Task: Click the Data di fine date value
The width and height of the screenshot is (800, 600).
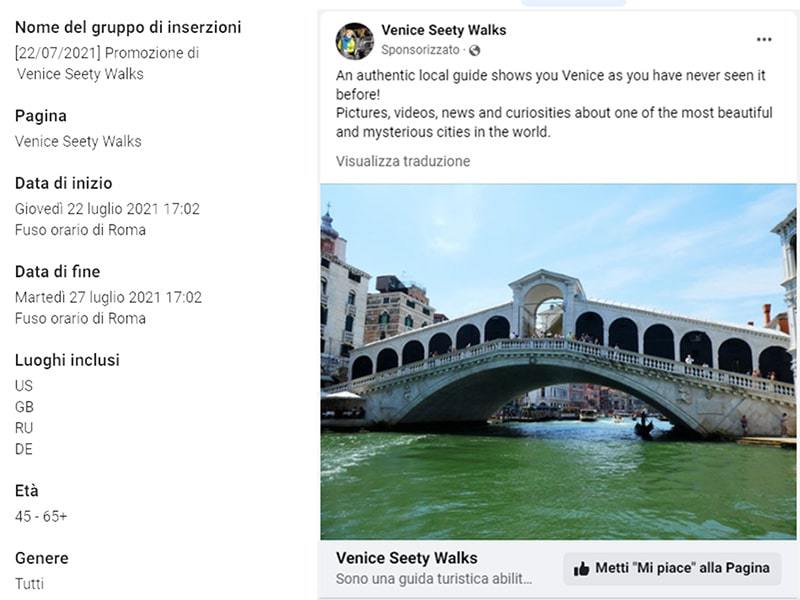Action: point(108,297)
